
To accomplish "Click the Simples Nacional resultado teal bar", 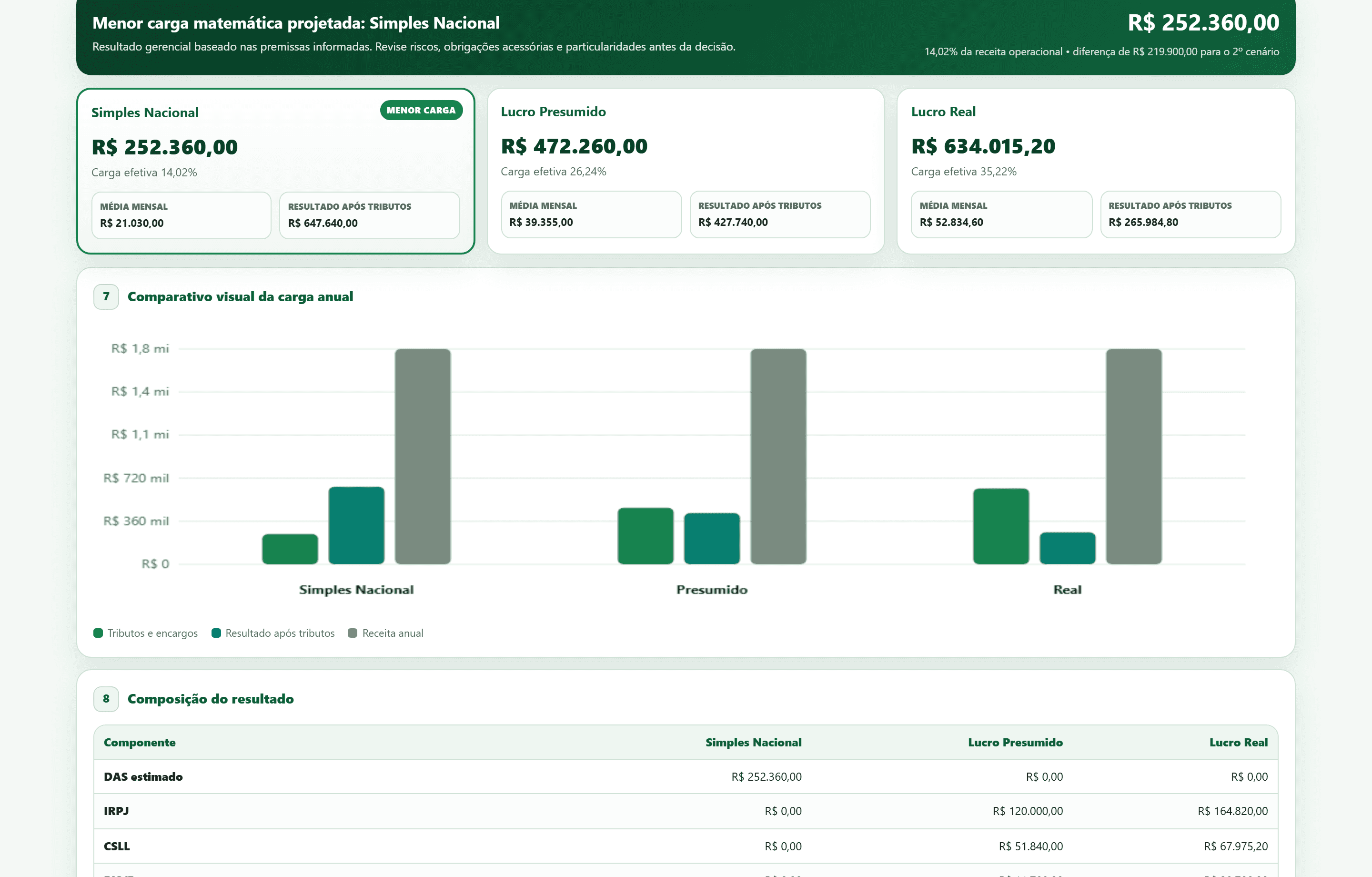I will (x=356, y=525).
